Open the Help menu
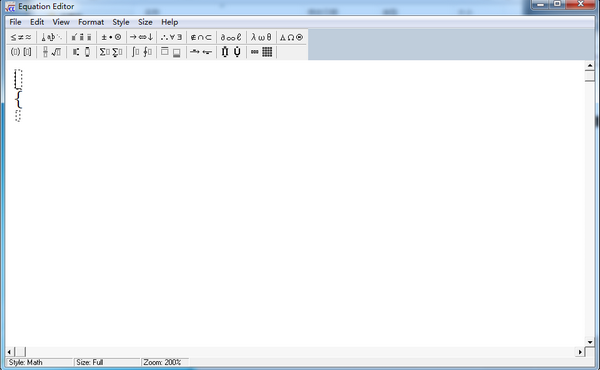600x370 pixels. [170, 22]
